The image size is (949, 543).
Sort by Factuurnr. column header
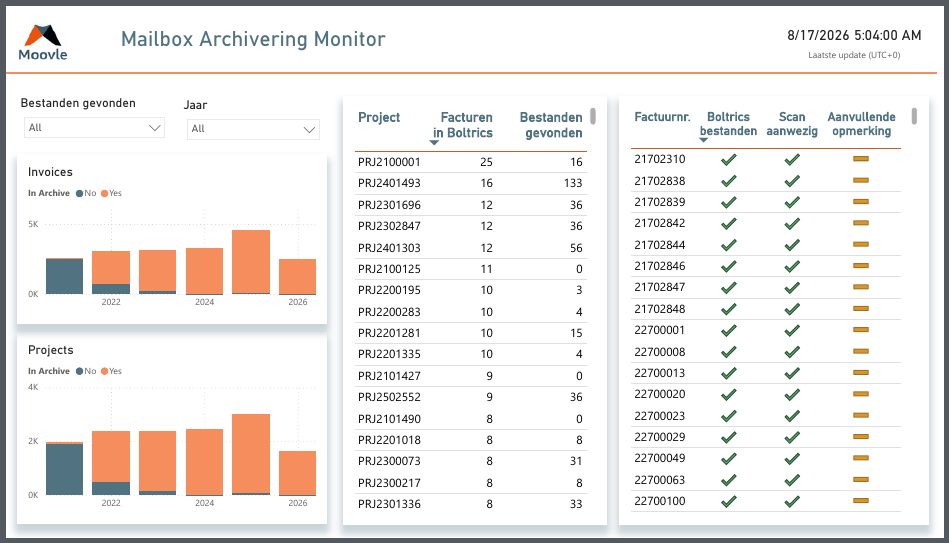[x=662, y=117]
